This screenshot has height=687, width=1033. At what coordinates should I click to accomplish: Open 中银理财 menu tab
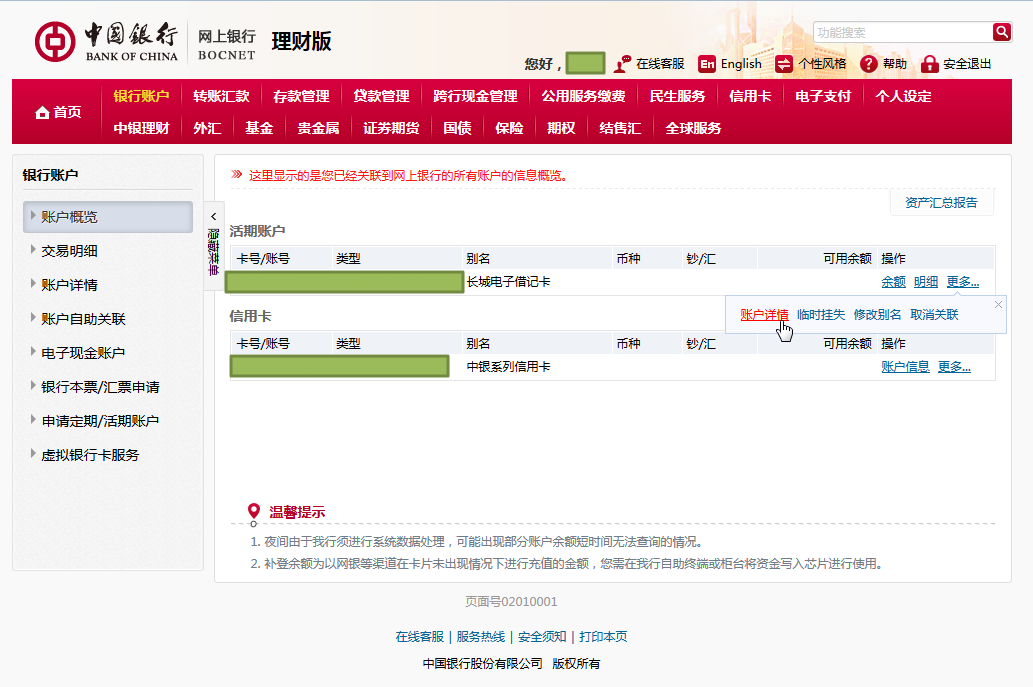tap(141, 128)
